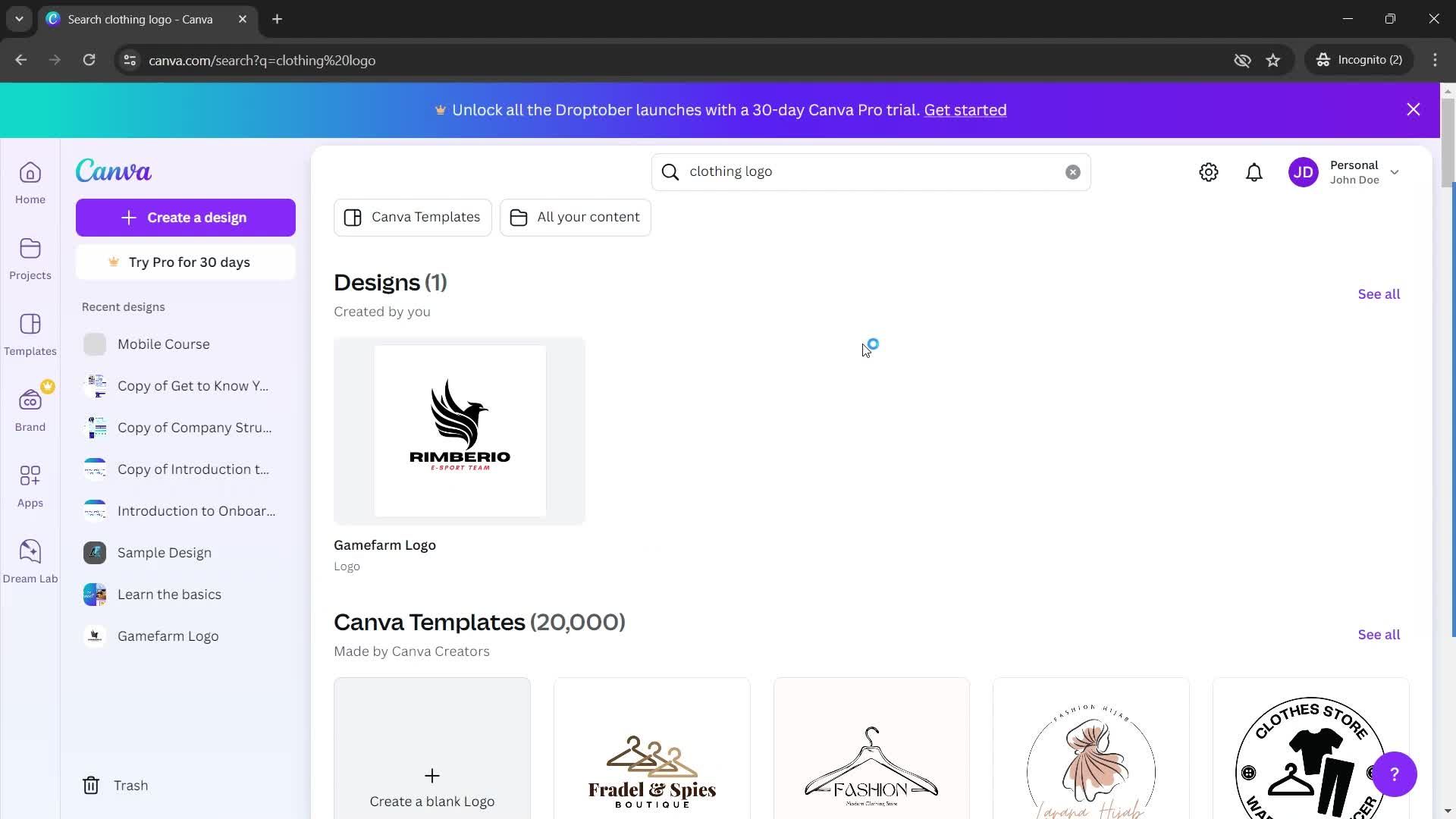Expand the browser tab search dropdown
The width and height of the screenshot is (1456, 819).
tap(19, 19)
